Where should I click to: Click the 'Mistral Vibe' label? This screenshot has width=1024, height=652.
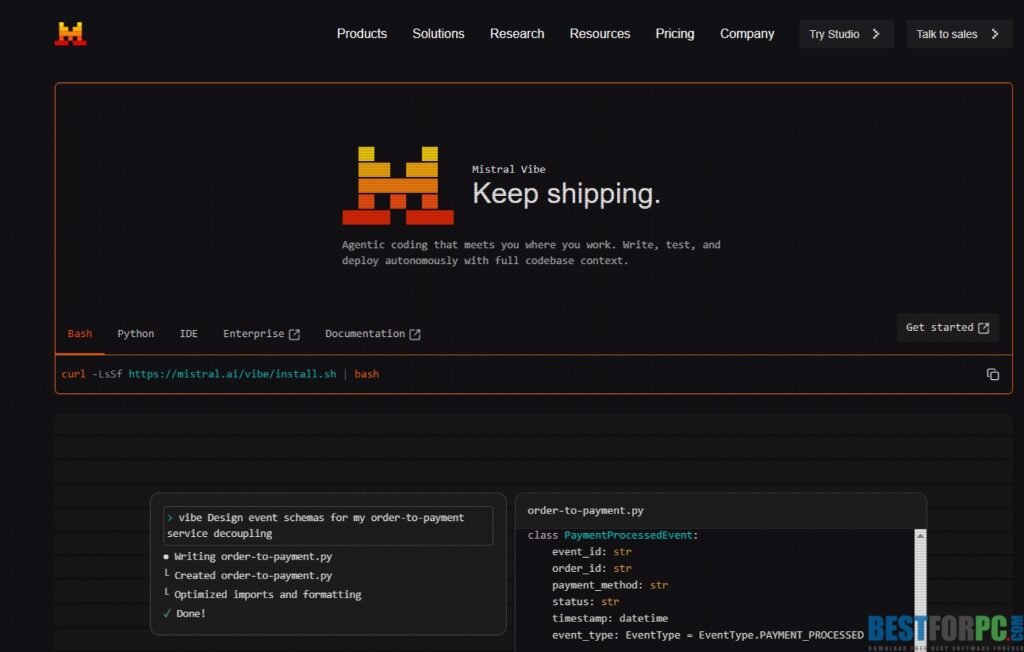point(509,169)
